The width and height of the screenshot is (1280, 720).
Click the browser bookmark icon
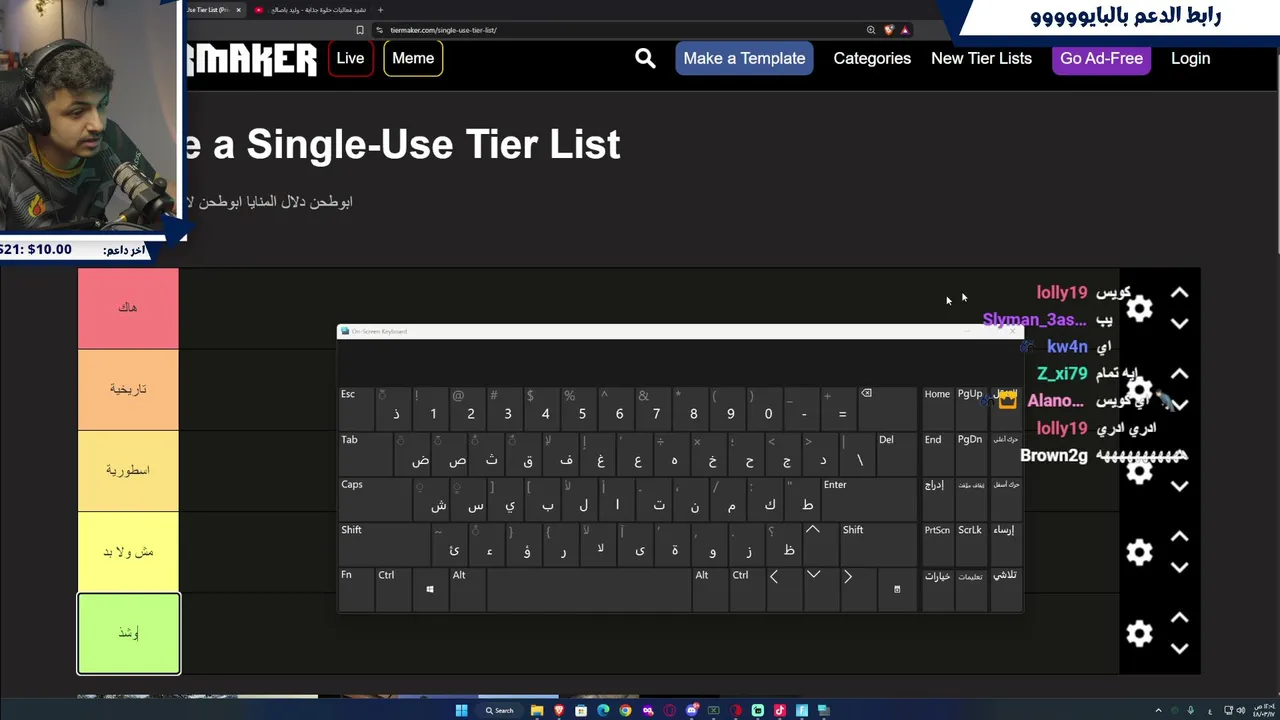coord(360,30)
